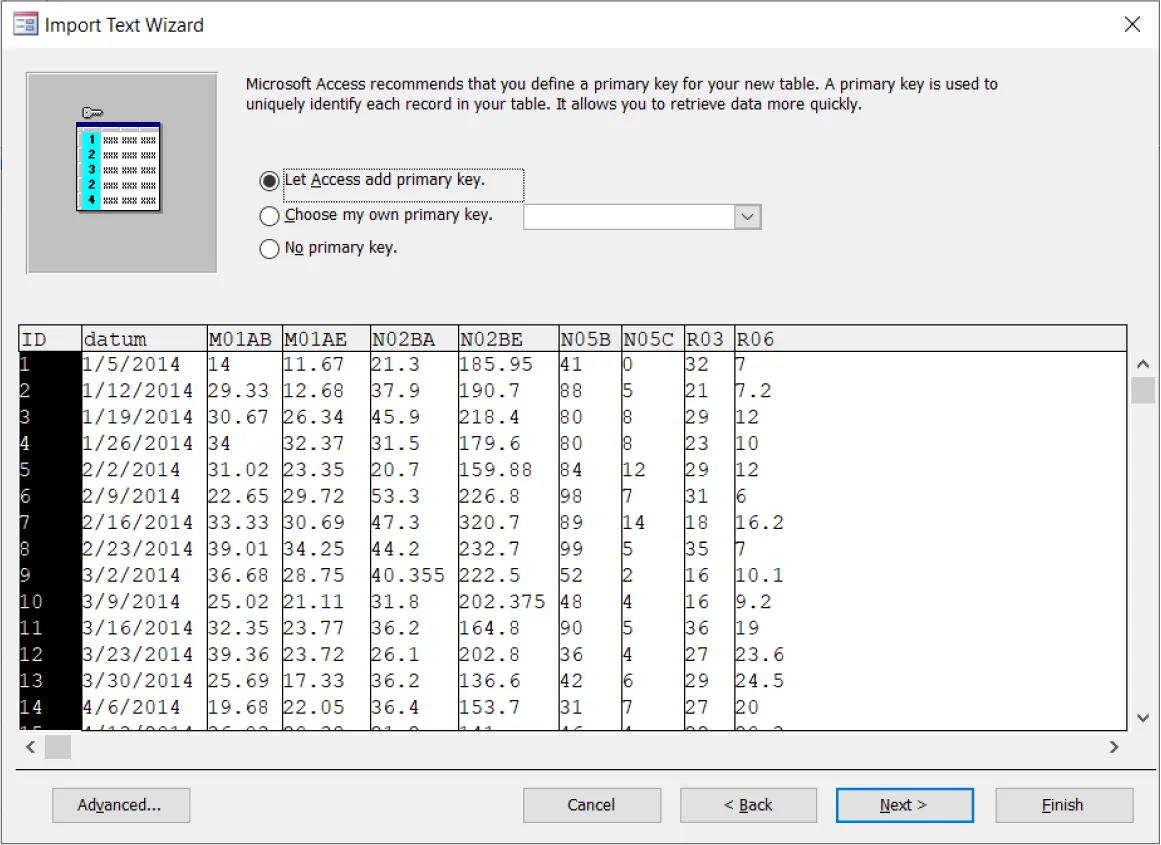Select the M01AB column header
Viewport: 1161px width, 845px height.
click(245, 338)
